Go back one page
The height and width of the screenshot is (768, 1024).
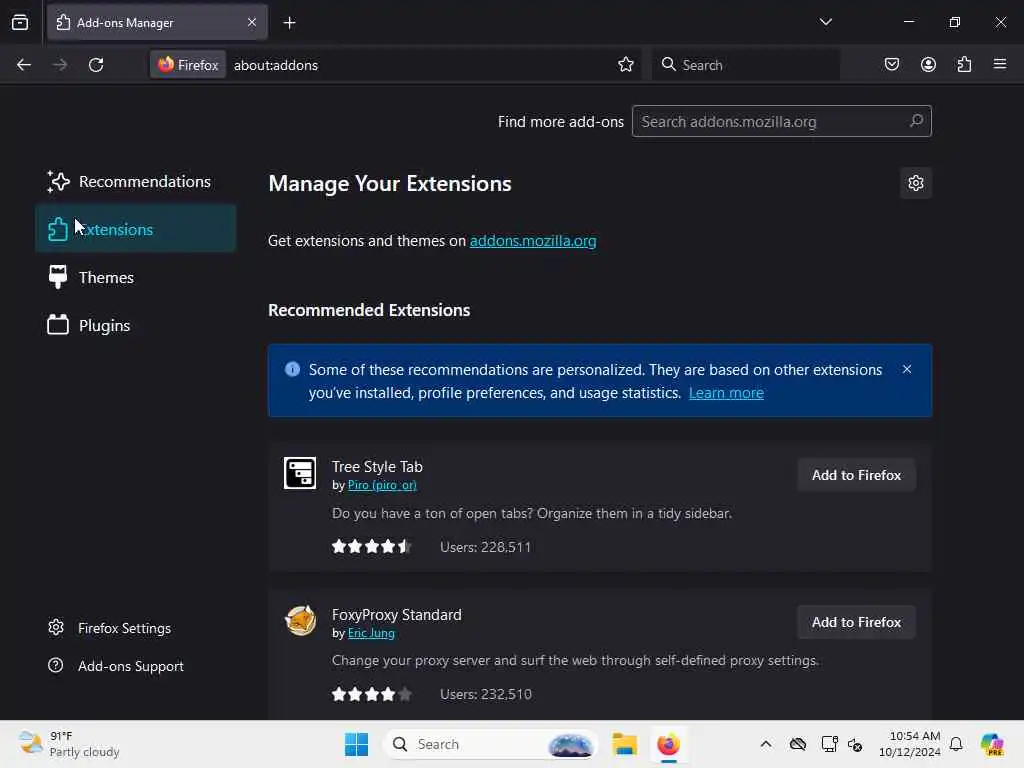point(24,65)
